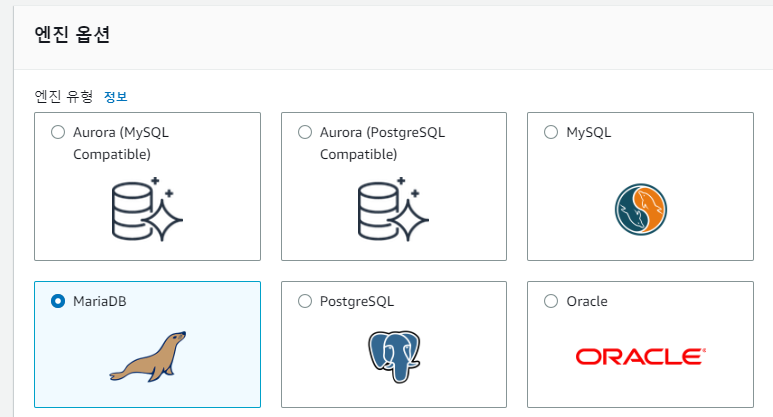This screenshot has height=417, width=773.
Task: Click the 엔진 유형 field label
Action: tap(64, 96)
